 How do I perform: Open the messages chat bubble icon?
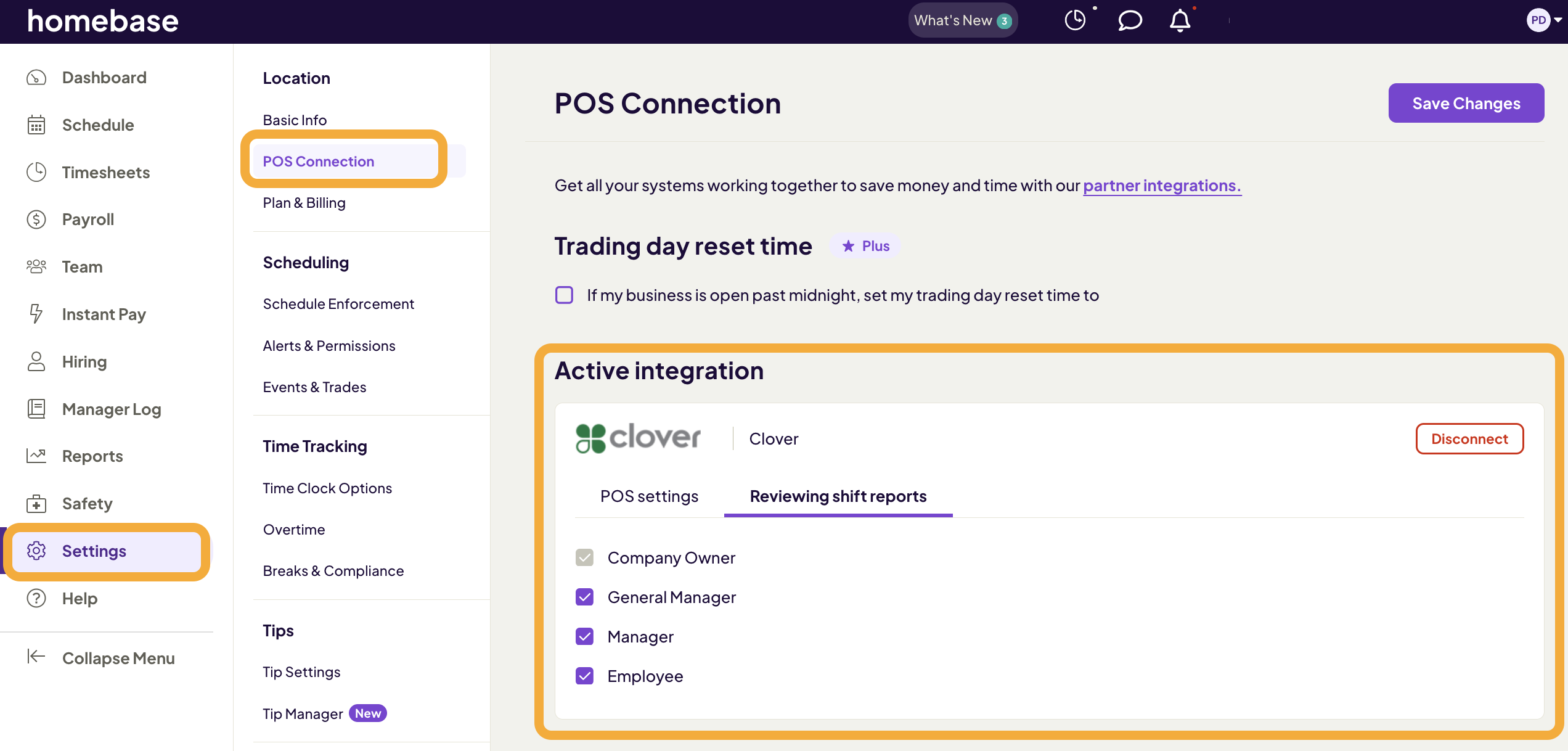coord(1129,20)
